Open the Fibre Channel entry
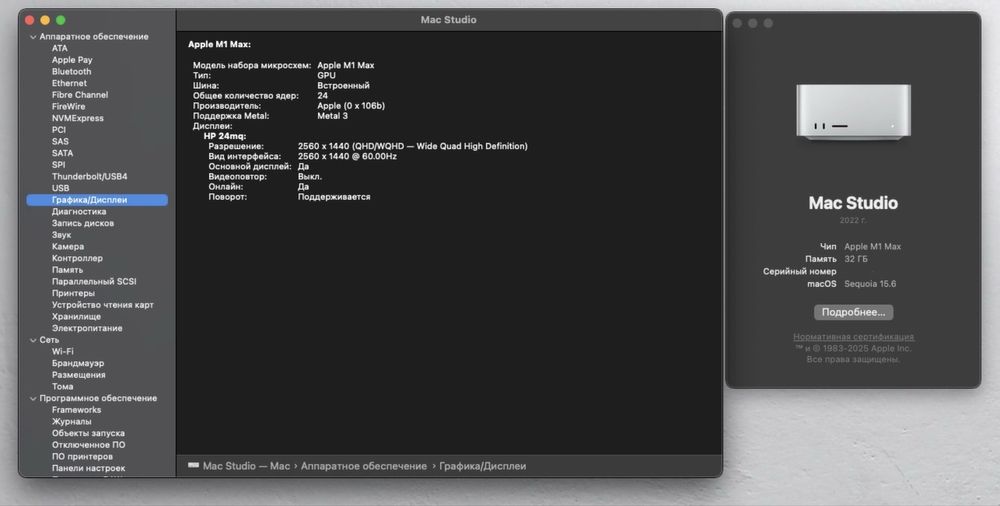 [x=80, y=94]
